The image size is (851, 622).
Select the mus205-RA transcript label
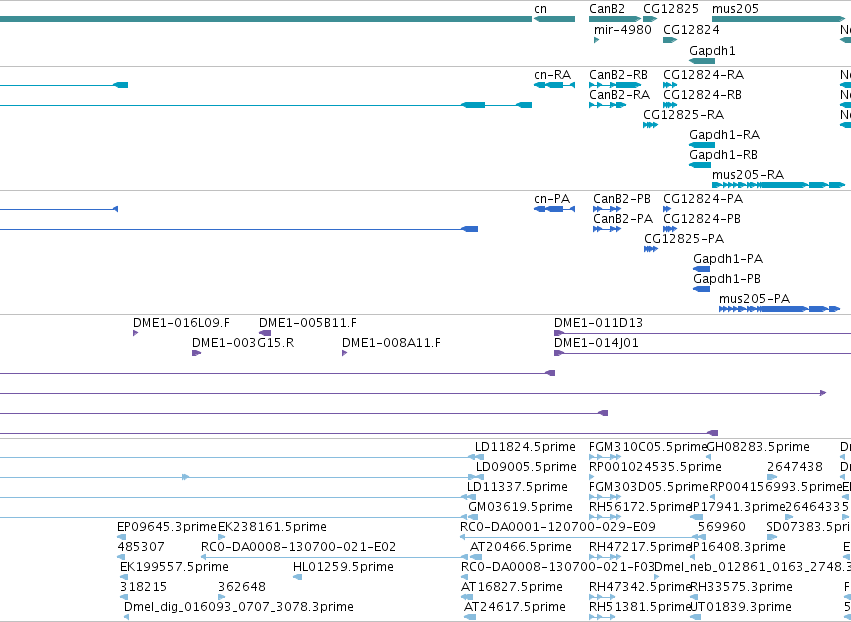748,175
